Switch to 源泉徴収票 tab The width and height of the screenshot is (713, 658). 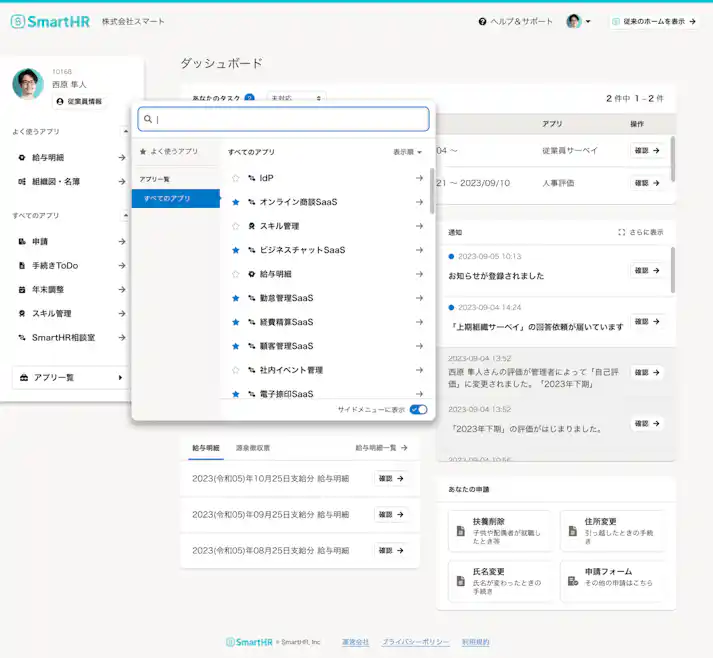pyautogui.click(x=253, y=448)
